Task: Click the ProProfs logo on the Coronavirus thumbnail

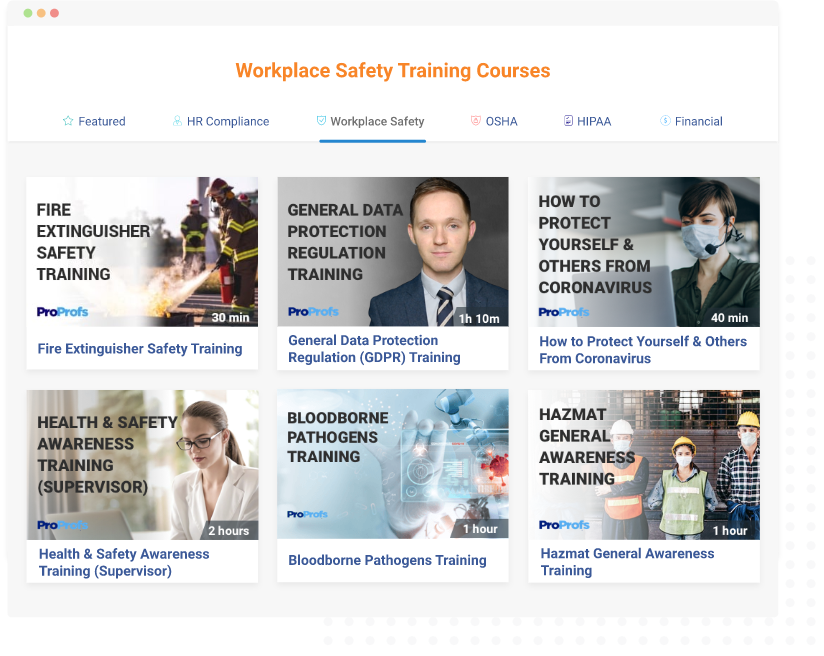Action: coord(563,312)
